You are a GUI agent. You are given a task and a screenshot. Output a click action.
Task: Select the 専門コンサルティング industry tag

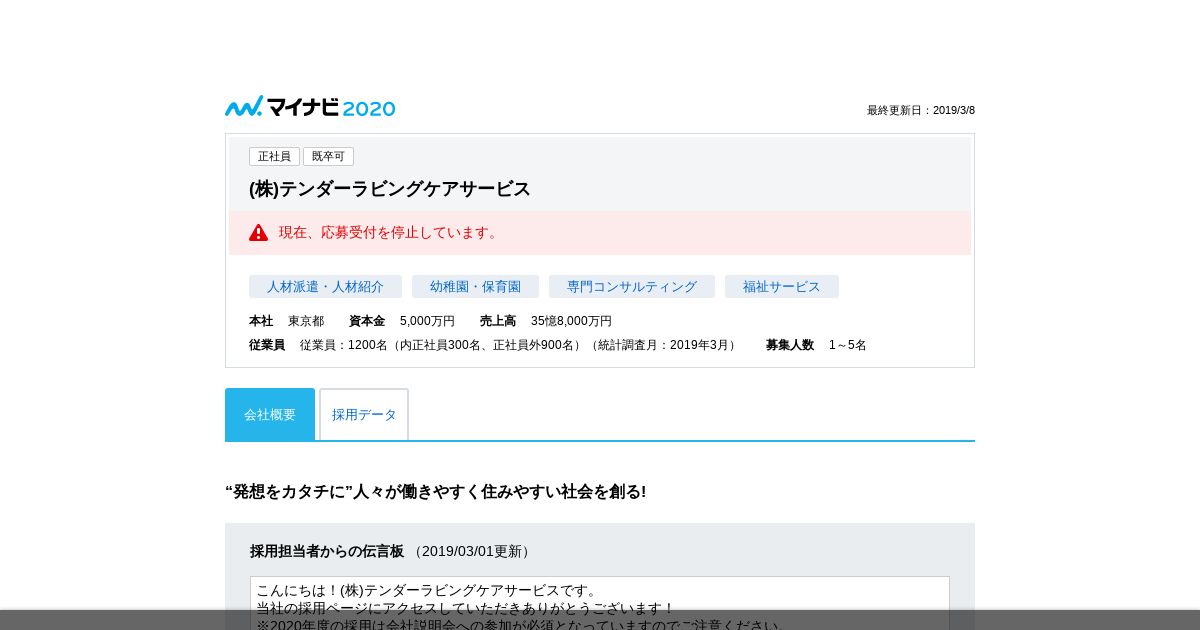pyautogui.click(x=632, y=286)
